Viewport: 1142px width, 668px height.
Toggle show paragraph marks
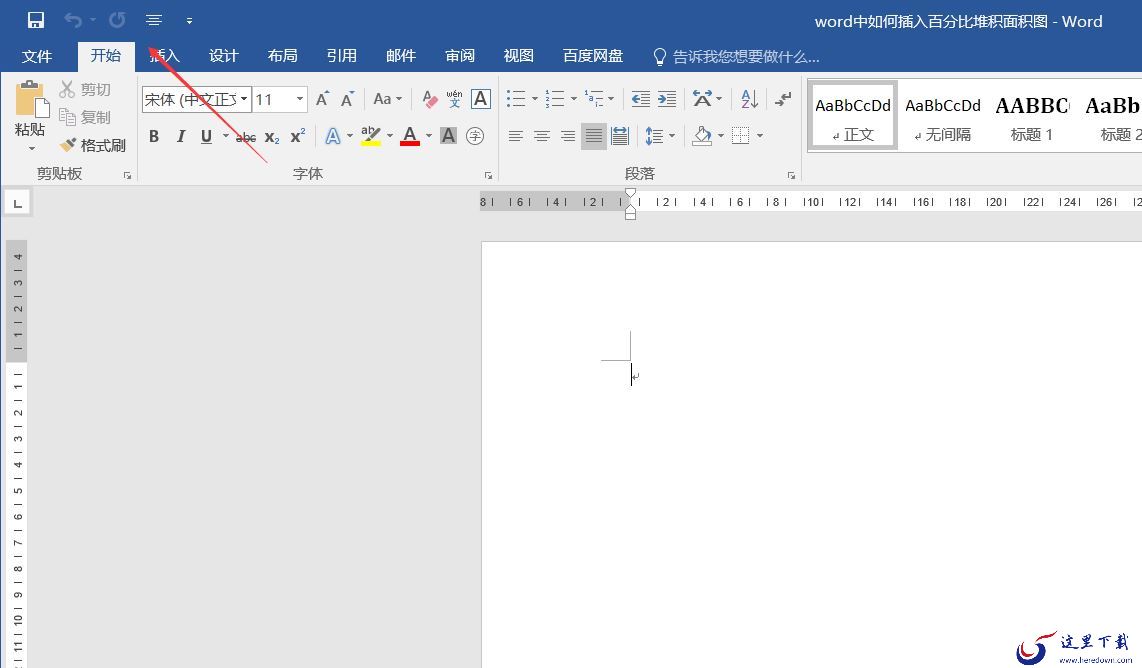point(783,99)
